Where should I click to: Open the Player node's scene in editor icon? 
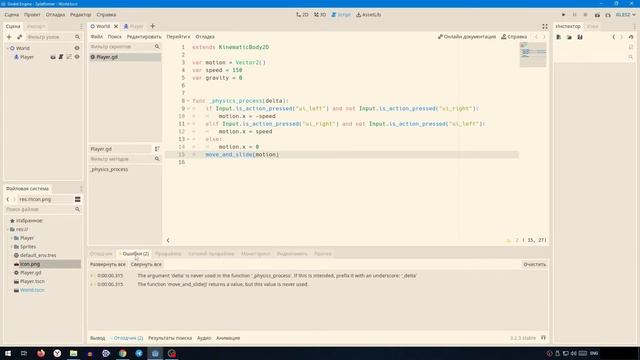[53, 57]
